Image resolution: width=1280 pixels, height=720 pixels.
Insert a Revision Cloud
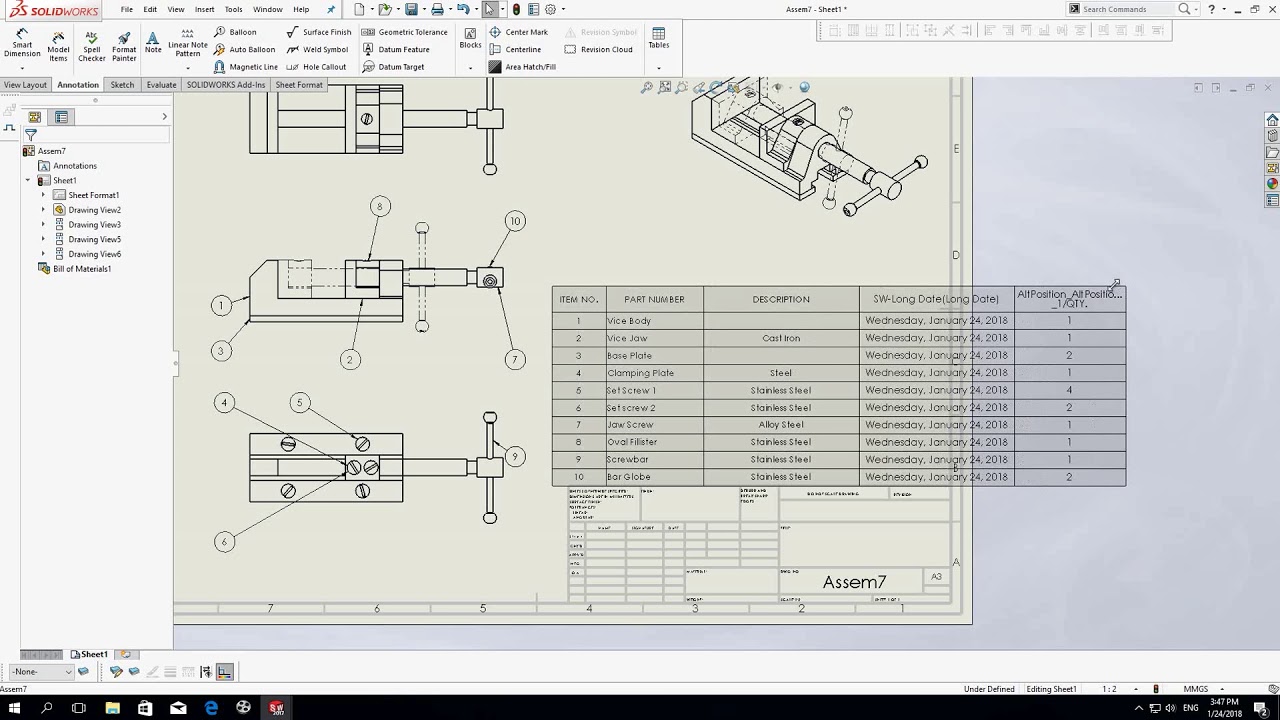599,49
